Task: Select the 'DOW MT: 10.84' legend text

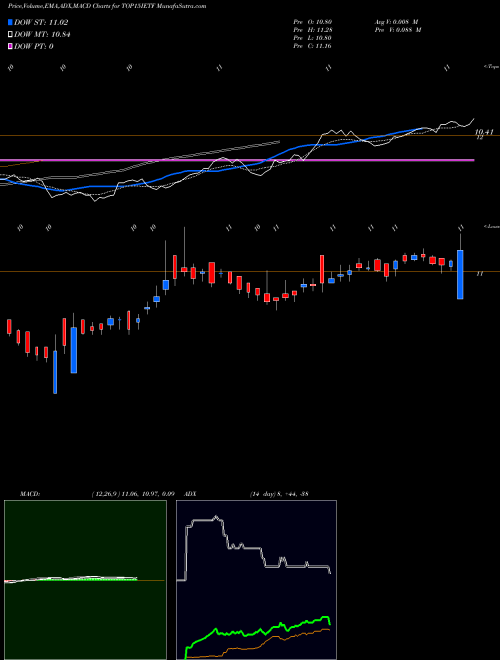Action: click(42, 35)
